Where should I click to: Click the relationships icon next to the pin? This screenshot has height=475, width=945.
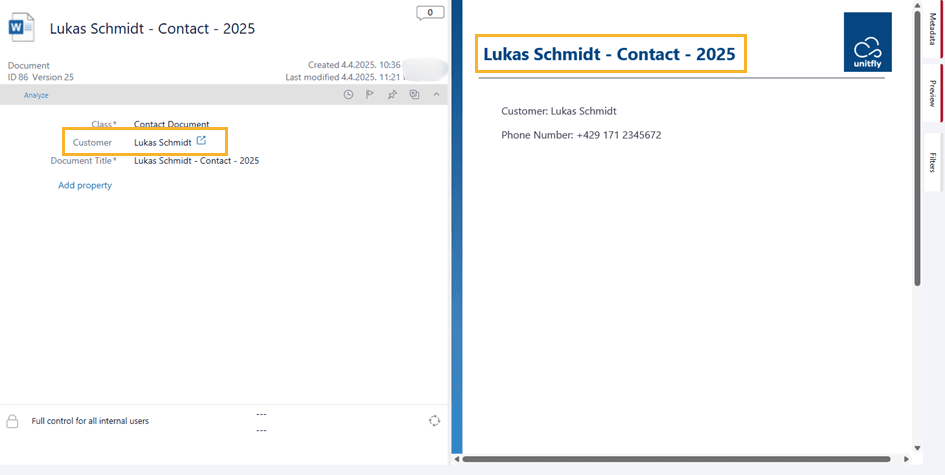coord(414,95)
